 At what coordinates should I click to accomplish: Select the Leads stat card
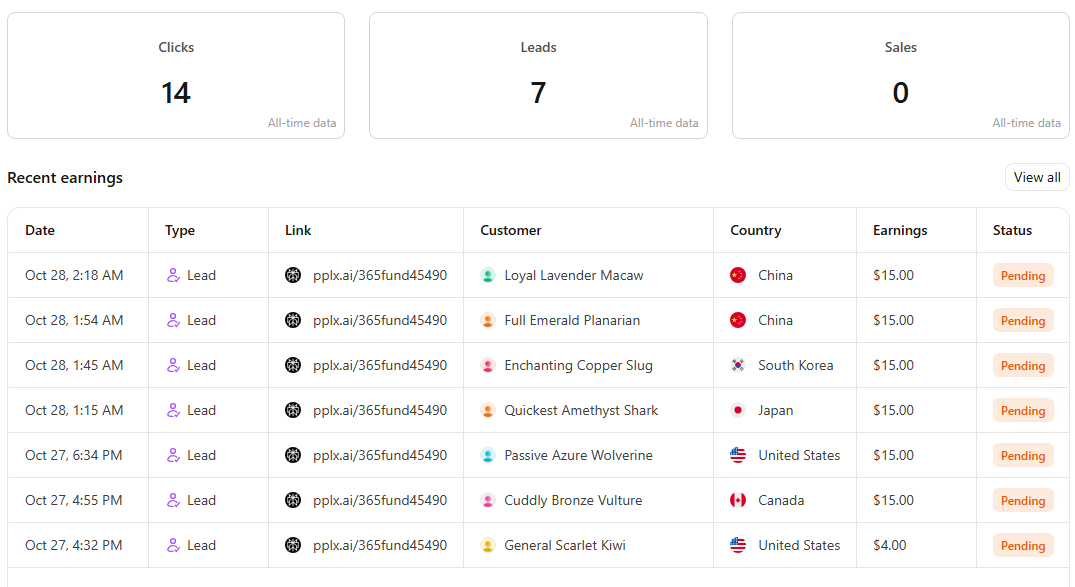(538, 75)
